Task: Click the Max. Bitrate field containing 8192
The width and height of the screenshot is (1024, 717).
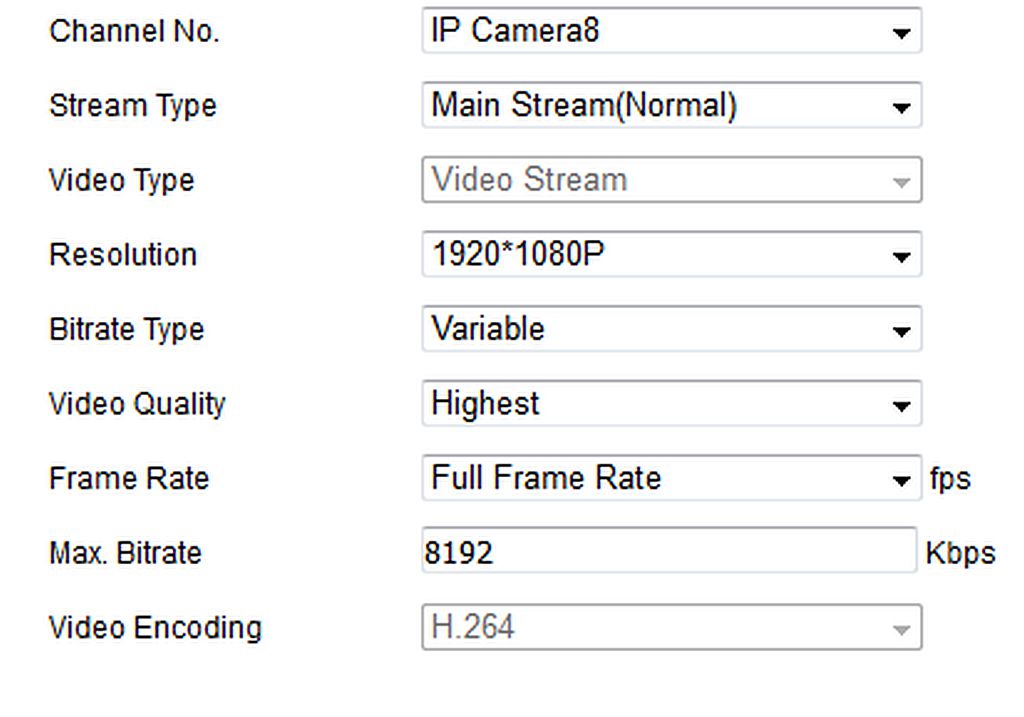Action: 669,550
